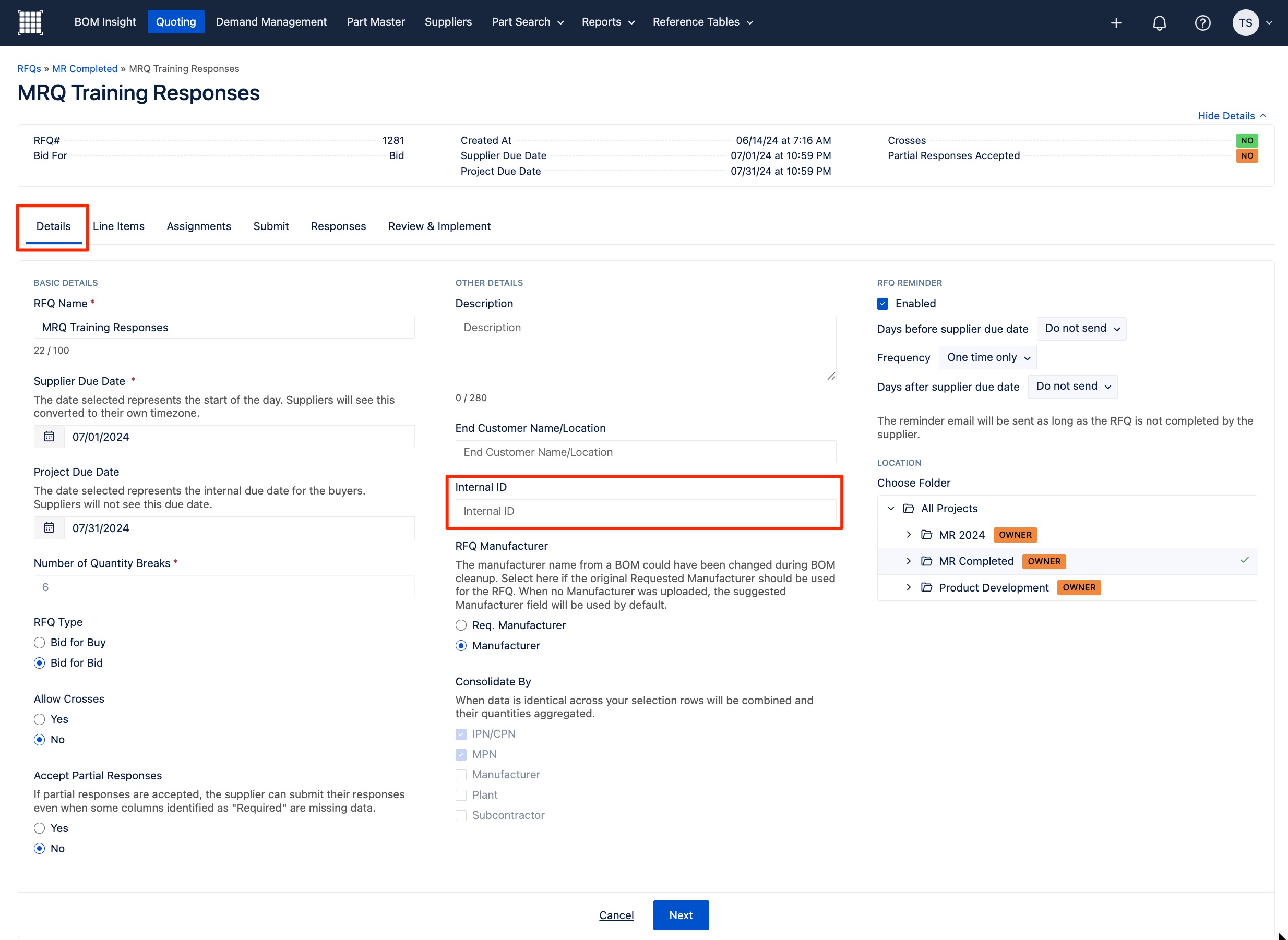
Task: Open Demand Management in top navigation
Action: (271, 21)
